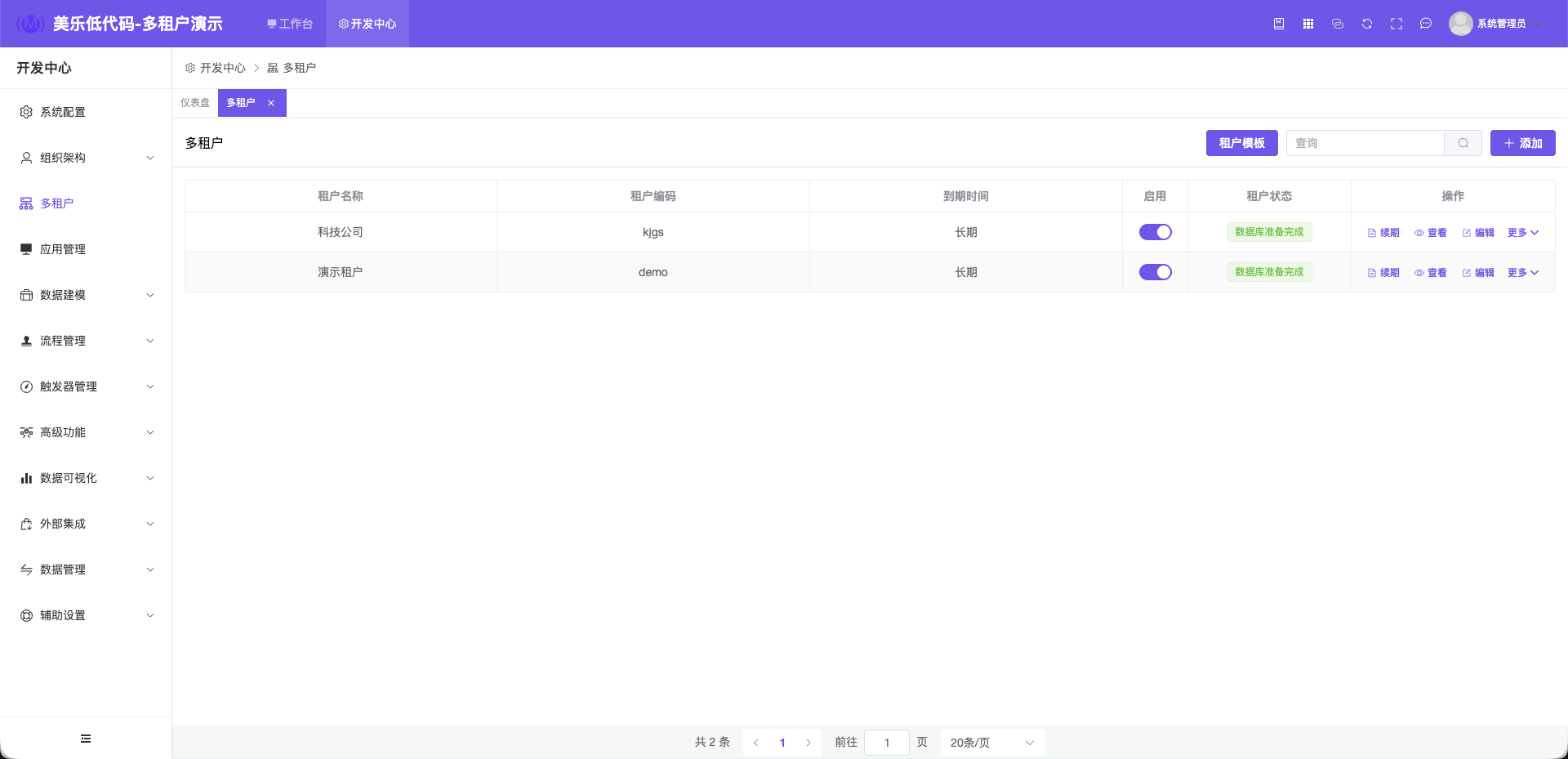Click the search magnifier icon

coord(1463,143)
